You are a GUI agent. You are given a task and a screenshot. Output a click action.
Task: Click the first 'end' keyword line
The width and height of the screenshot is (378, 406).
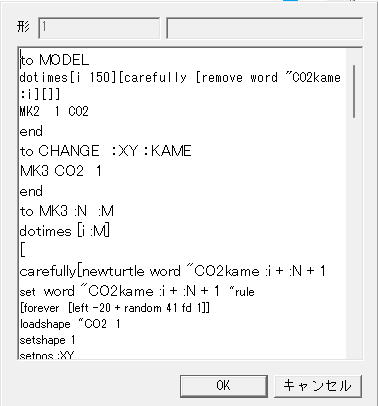[x=31, y=131]
